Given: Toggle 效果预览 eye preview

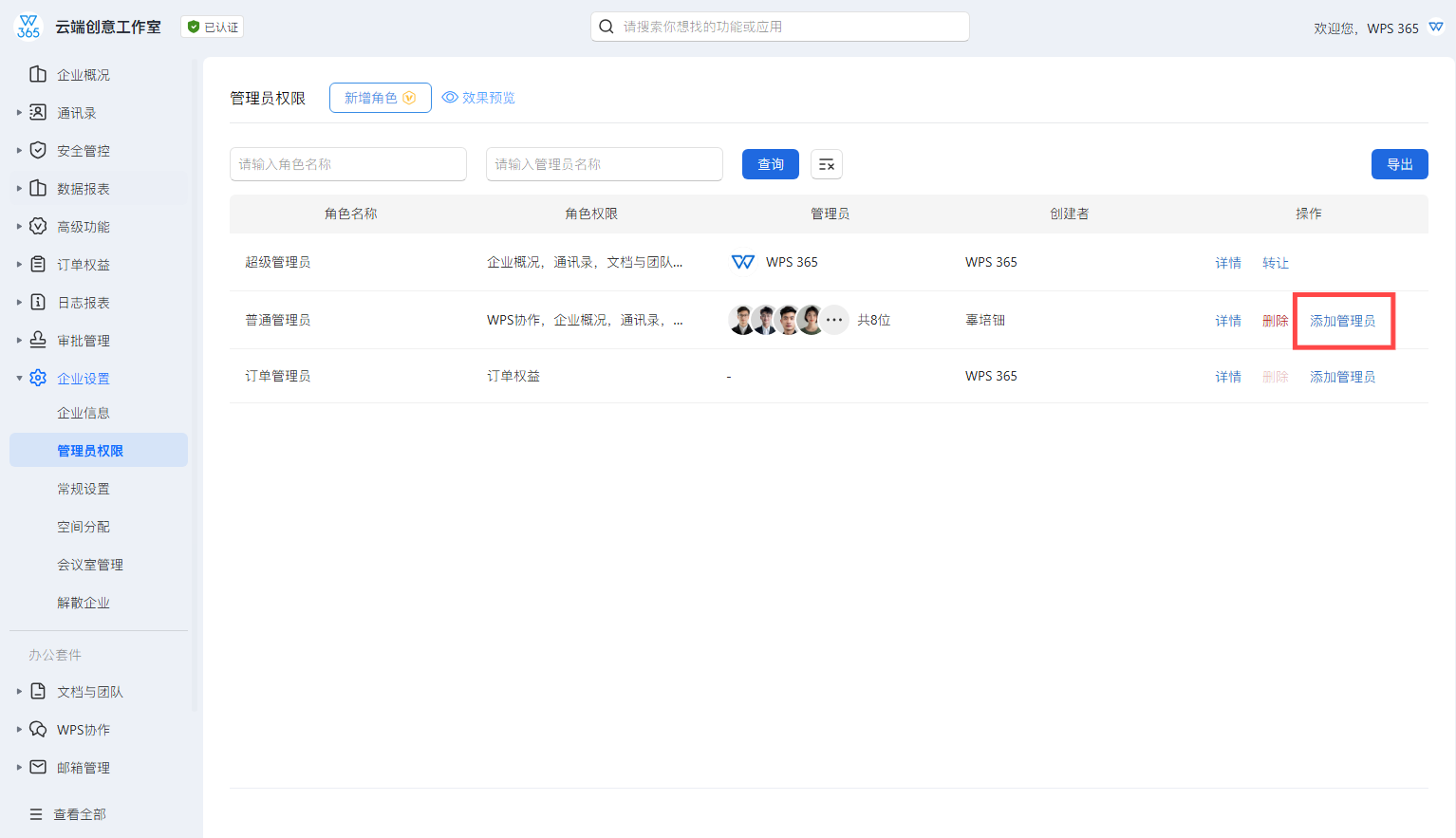Looking at the screenshot, I should pyautogui.click(x=478, y=98).
